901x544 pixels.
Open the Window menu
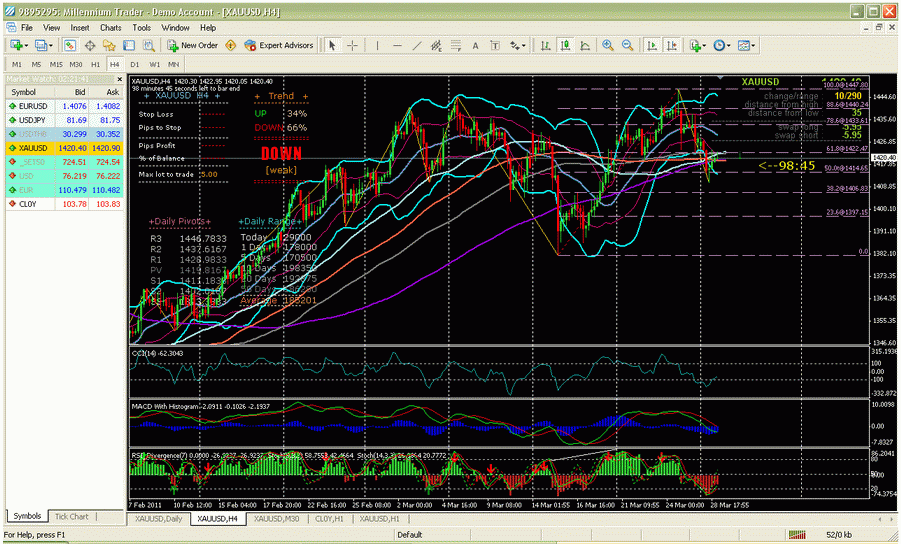175,28
